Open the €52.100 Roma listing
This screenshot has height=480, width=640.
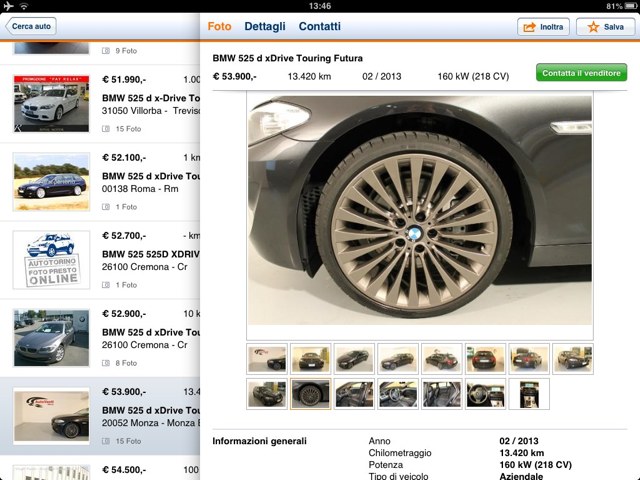click(x=150, y=182)
